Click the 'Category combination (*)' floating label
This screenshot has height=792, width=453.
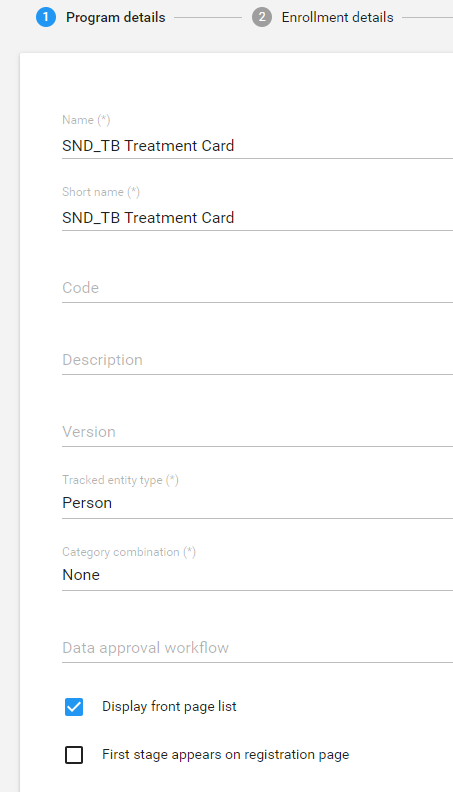129,552
